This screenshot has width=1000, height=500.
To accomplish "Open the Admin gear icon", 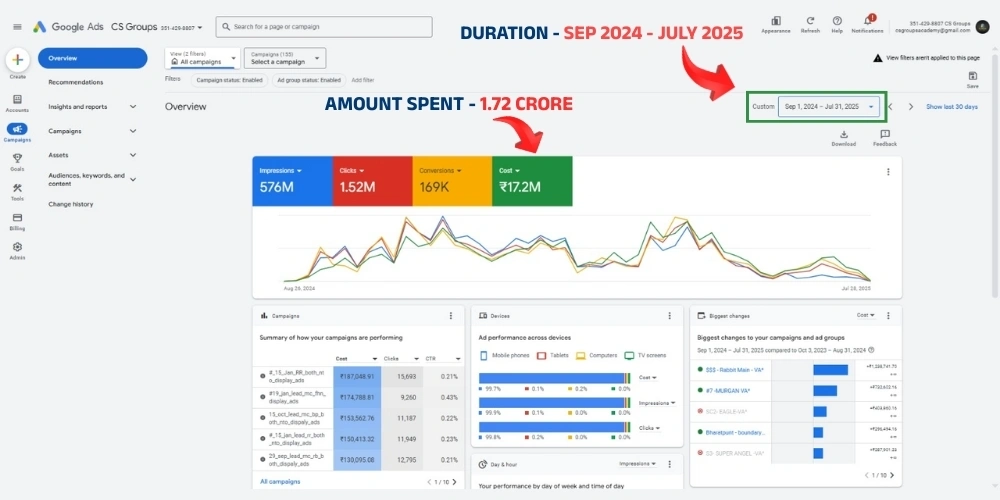I will (17, 247).
